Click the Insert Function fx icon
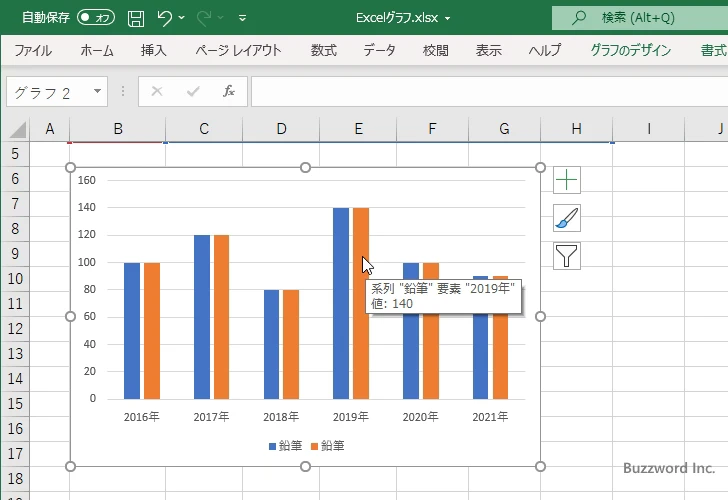 tap(229, 91)
